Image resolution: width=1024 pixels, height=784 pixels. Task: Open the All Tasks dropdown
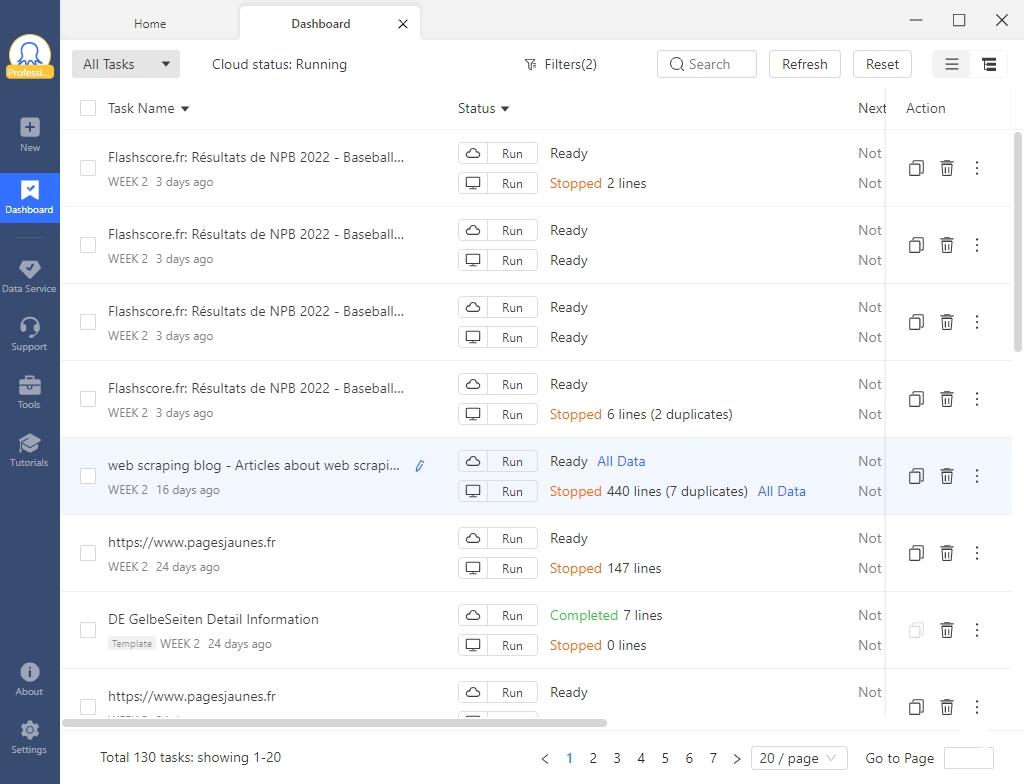(x=125, y=64)
